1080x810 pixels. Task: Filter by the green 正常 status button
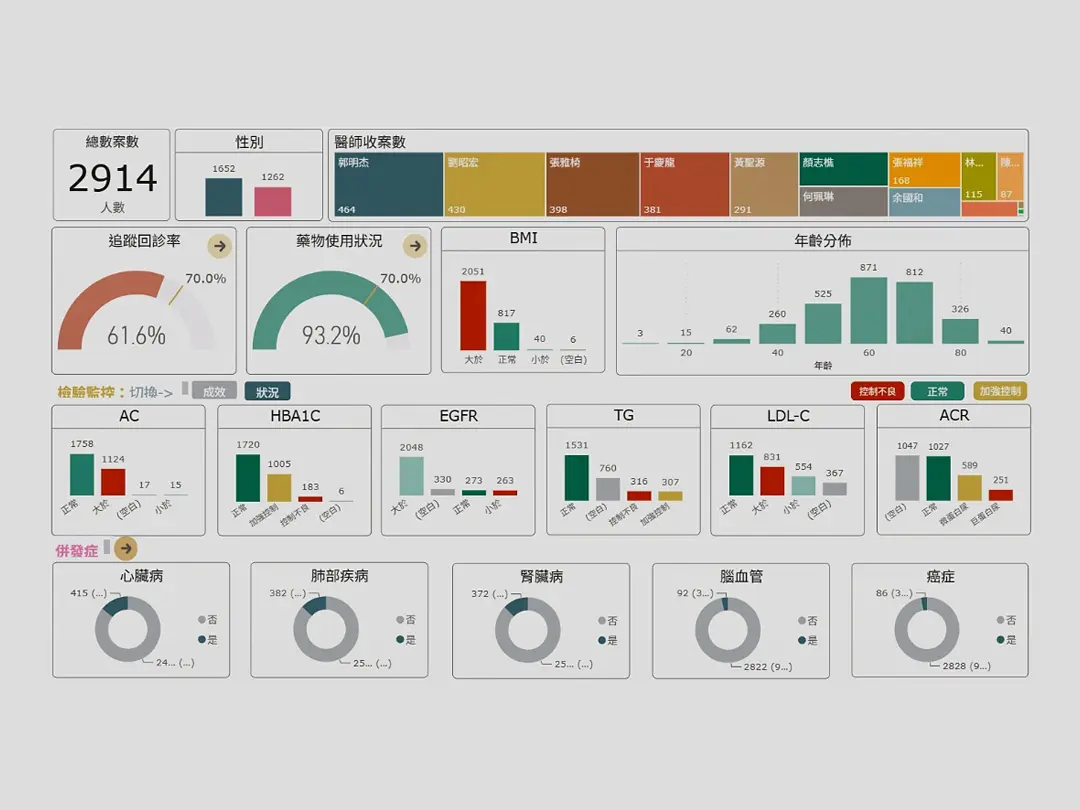pos(937,391)
